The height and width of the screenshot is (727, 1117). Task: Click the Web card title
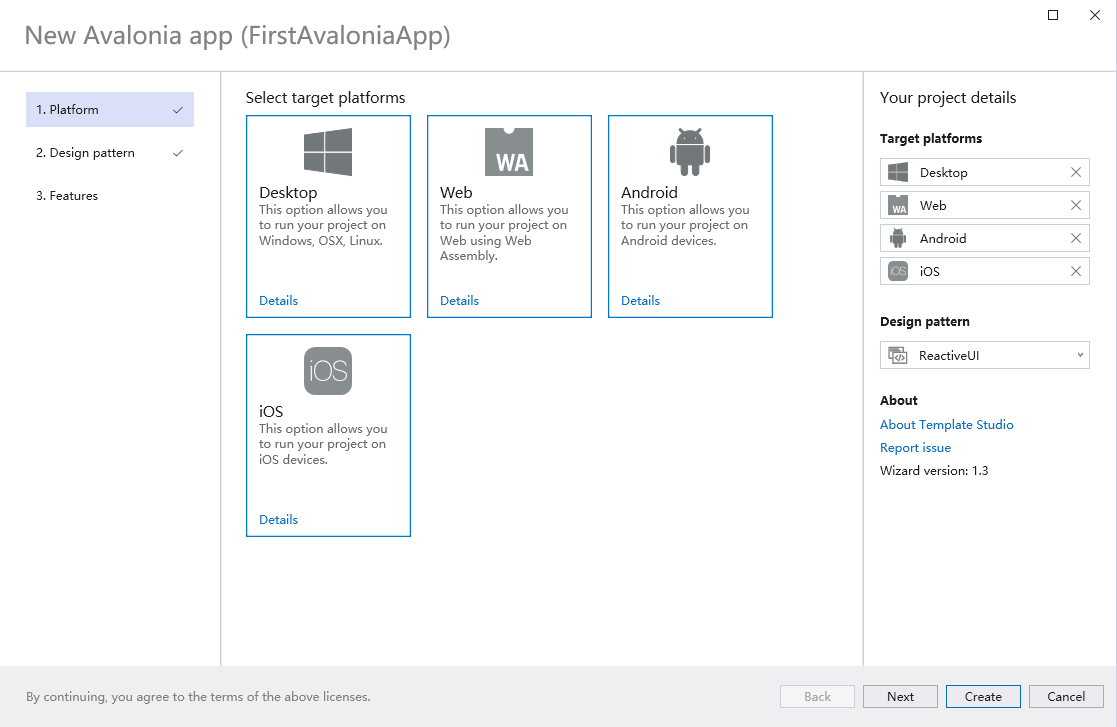click(x=456, y=192)
